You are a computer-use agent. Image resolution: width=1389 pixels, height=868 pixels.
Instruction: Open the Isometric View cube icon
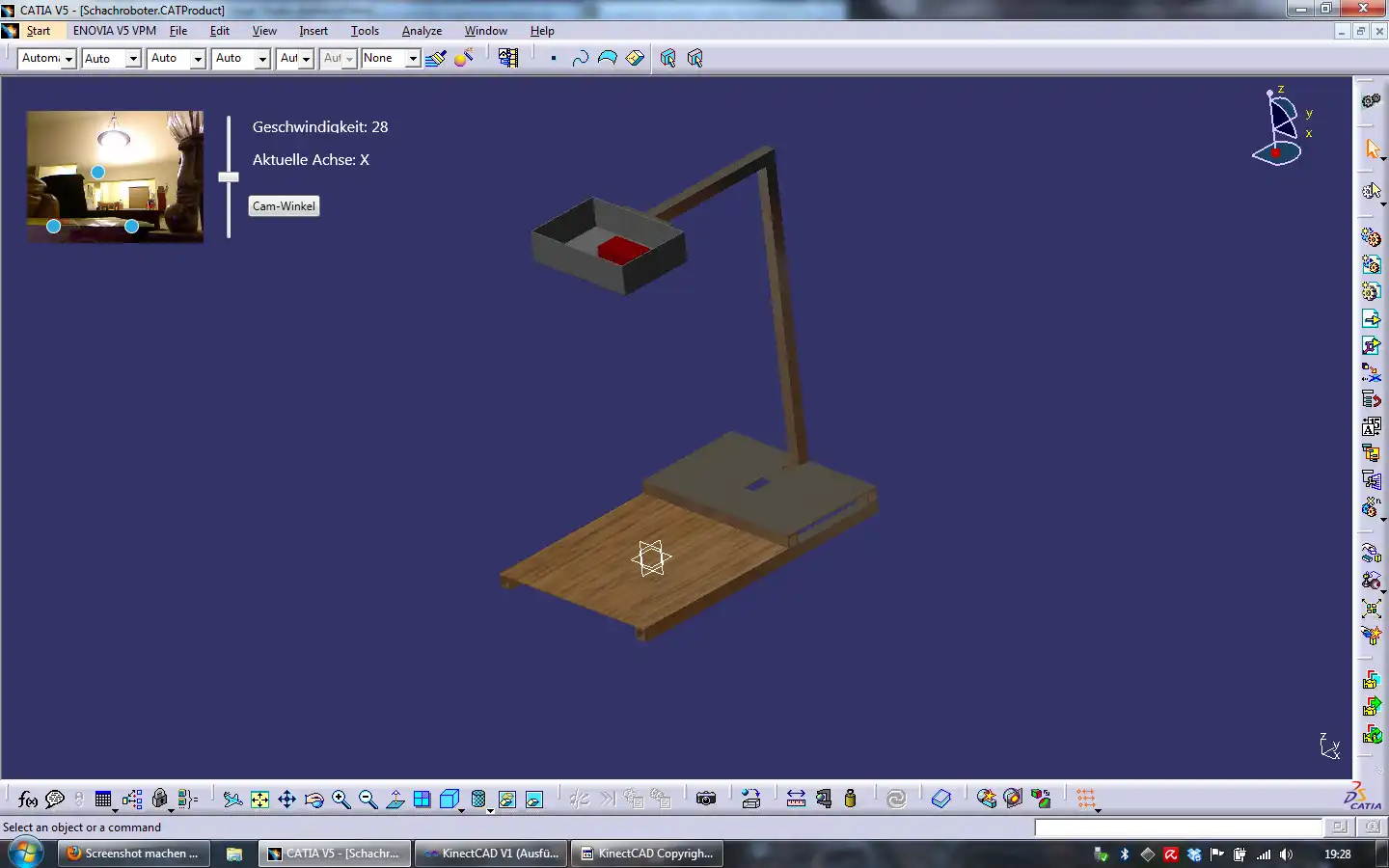pyautogui.click(x=449, y=799)
